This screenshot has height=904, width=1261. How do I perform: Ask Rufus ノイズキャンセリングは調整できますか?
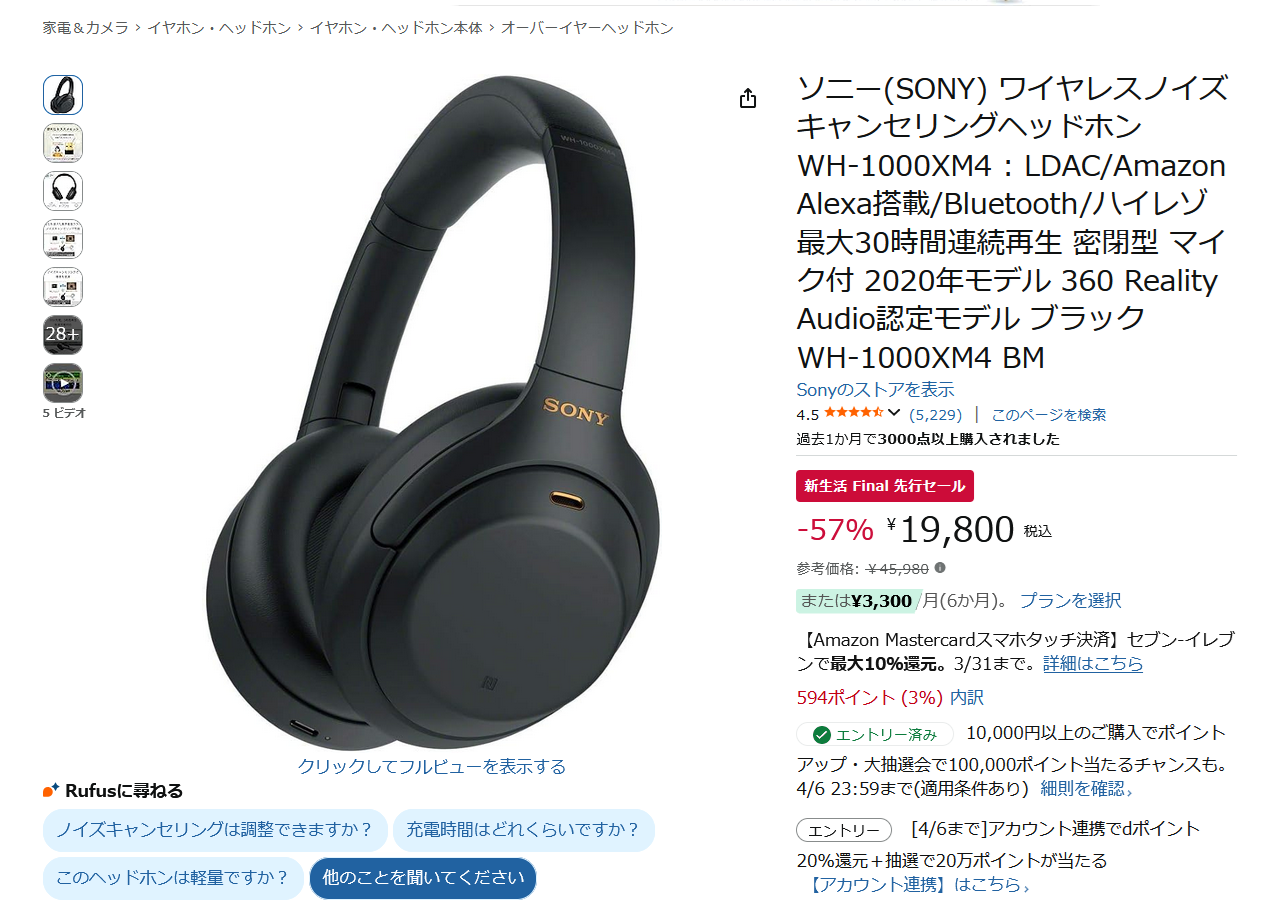tap(215, 830)
